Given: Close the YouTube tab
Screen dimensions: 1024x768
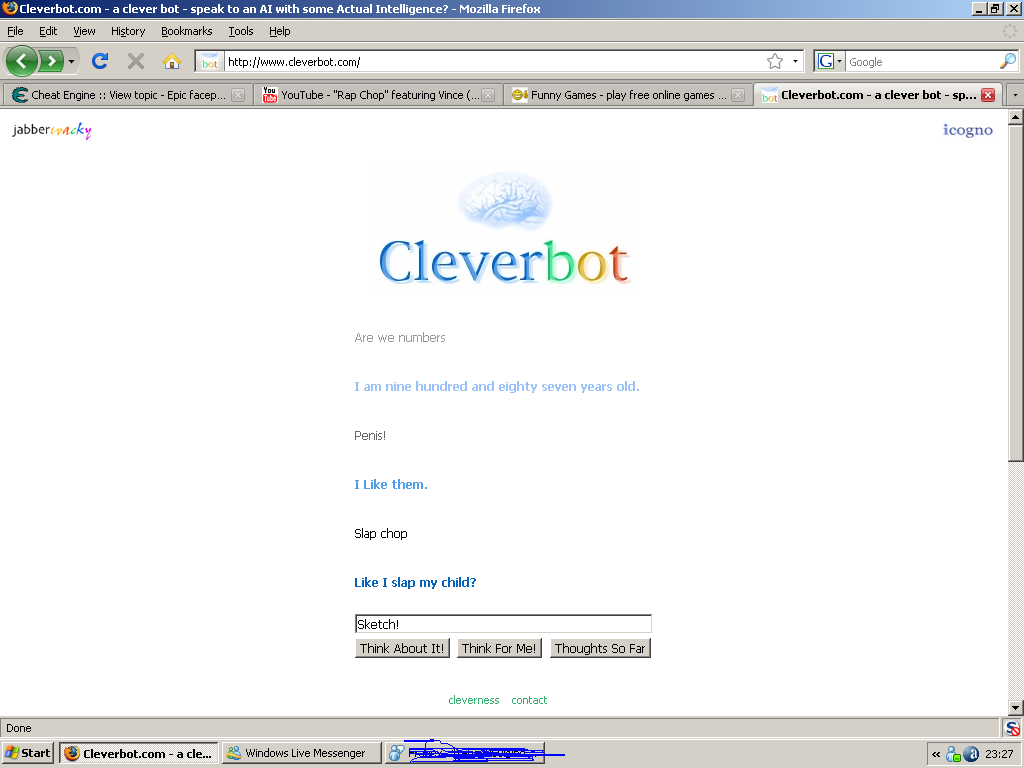Looking at the screenshot, I should click(488, 95).
